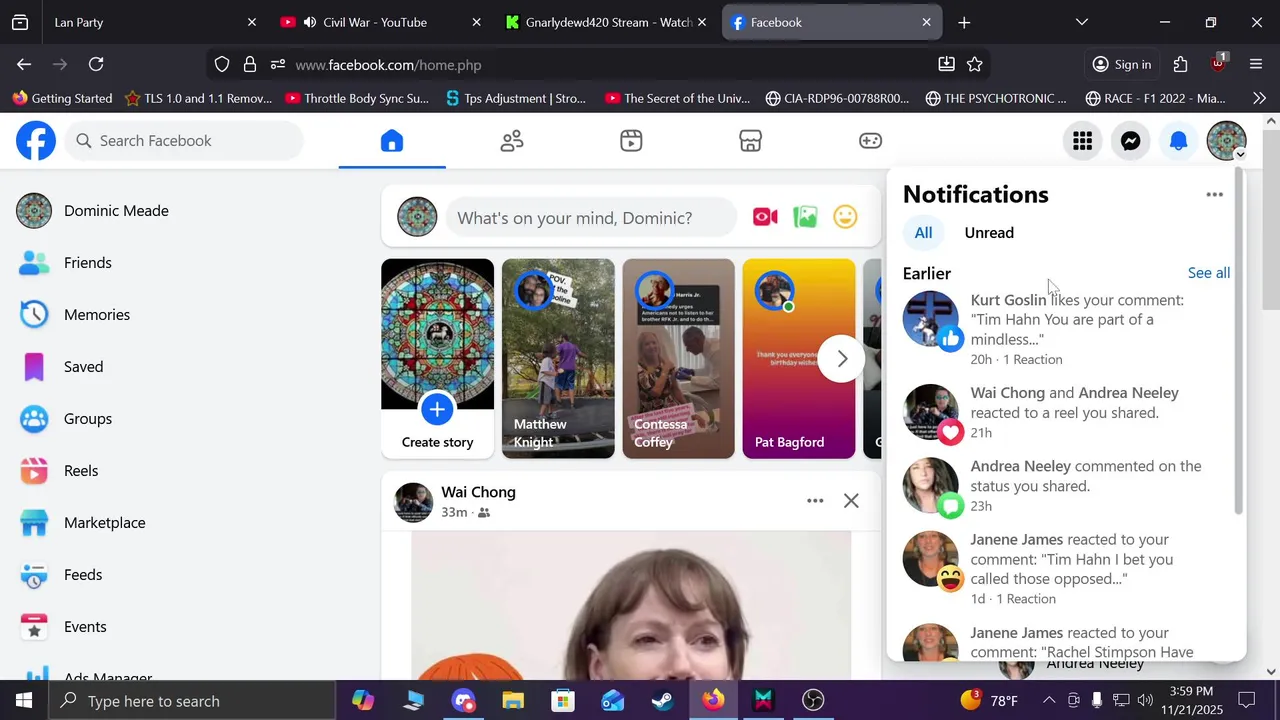The height and width of the screenshot is (720, 1280).
Task: Click See all notifications link
Action: (x=1209, y=273)
